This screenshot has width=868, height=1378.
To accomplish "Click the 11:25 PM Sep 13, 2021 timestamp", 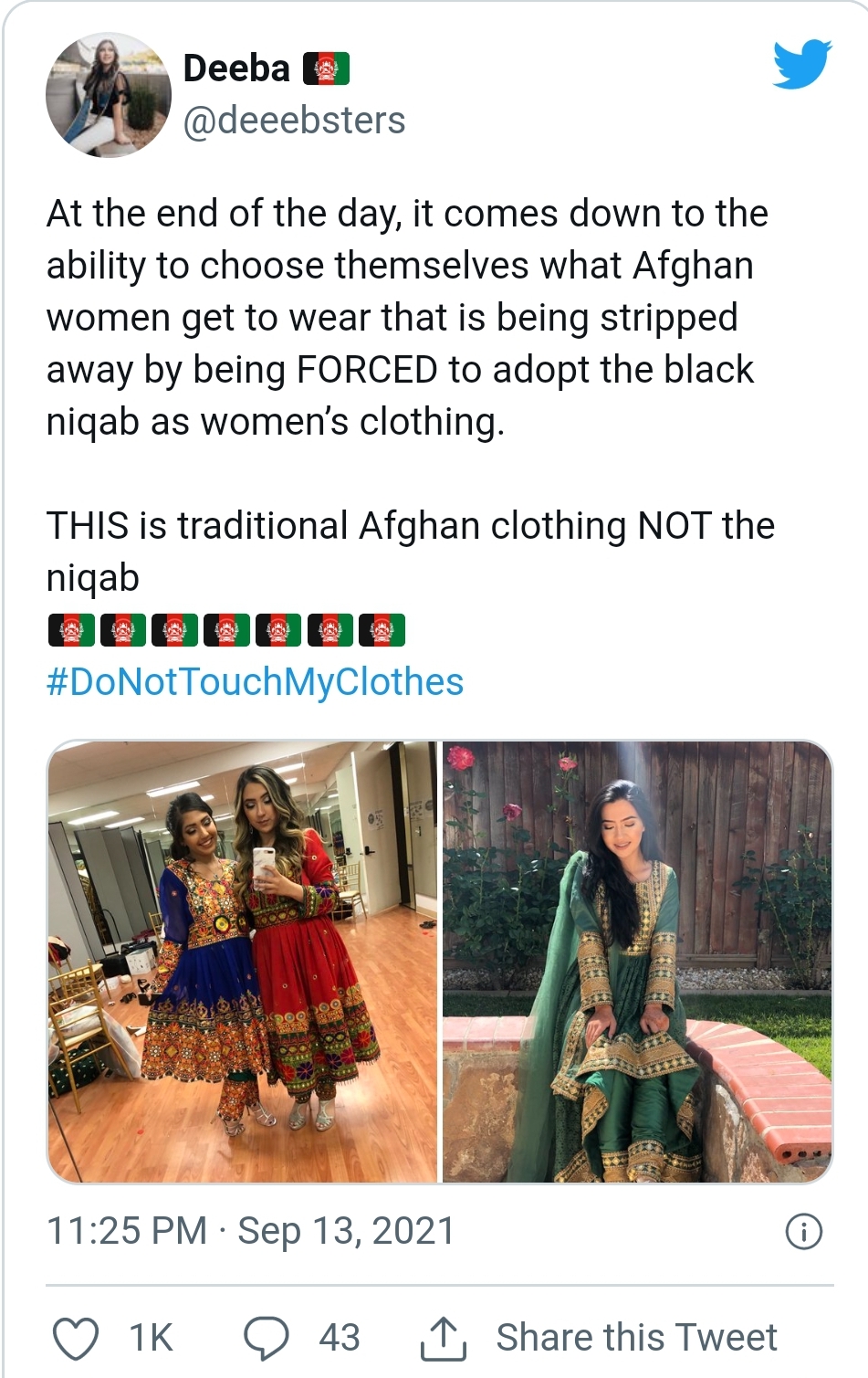I will point(250,1231).
